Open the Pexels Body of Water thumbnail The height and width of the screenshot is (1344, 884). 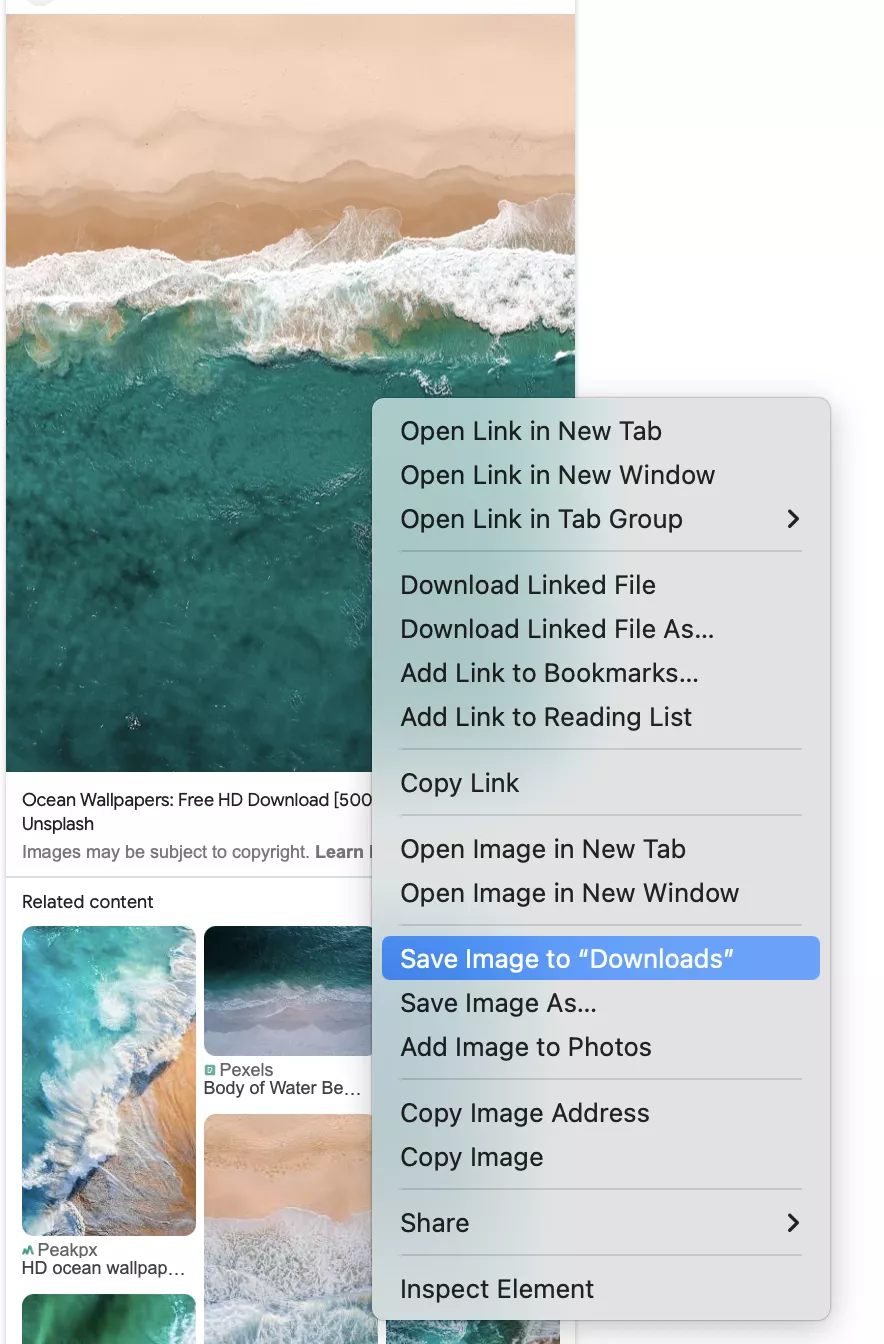pyautogui.click(x=289, y=990)
